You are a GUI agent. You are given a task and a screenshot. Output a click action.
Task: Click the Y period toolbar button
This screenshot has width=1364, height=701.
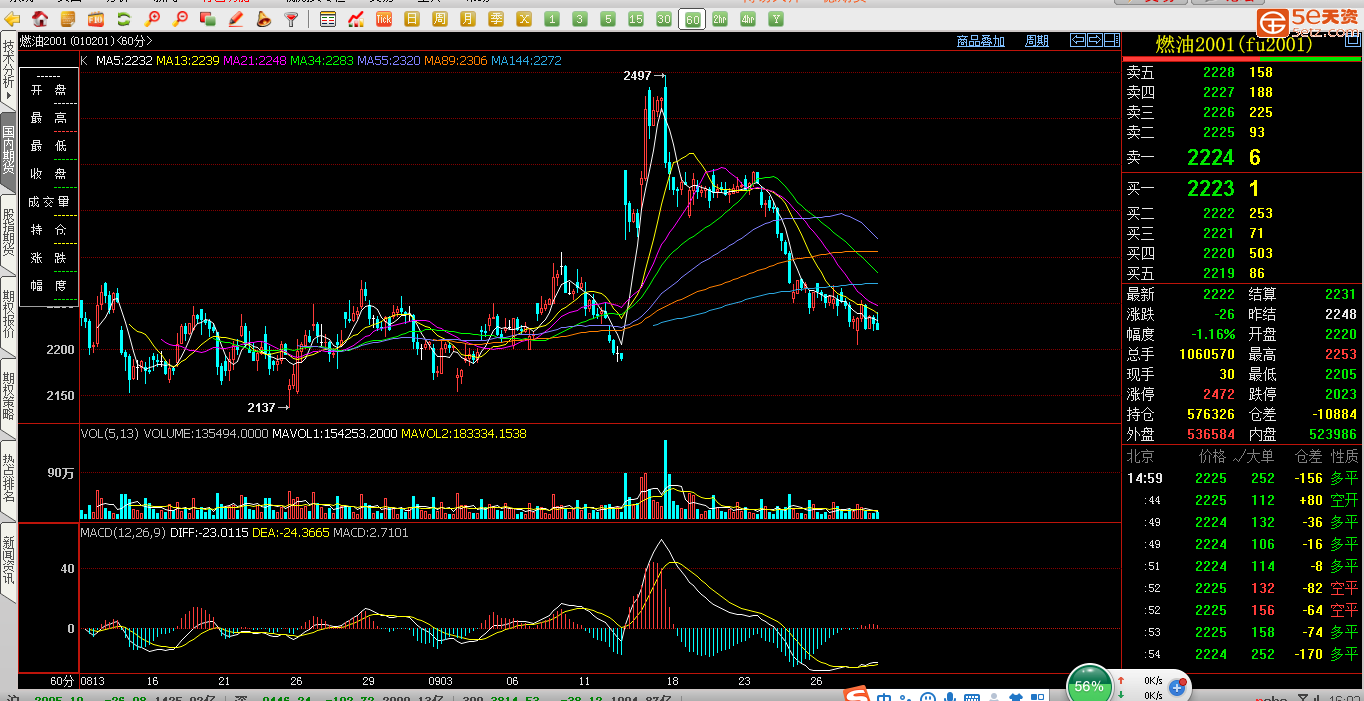[x=776, y=19]
